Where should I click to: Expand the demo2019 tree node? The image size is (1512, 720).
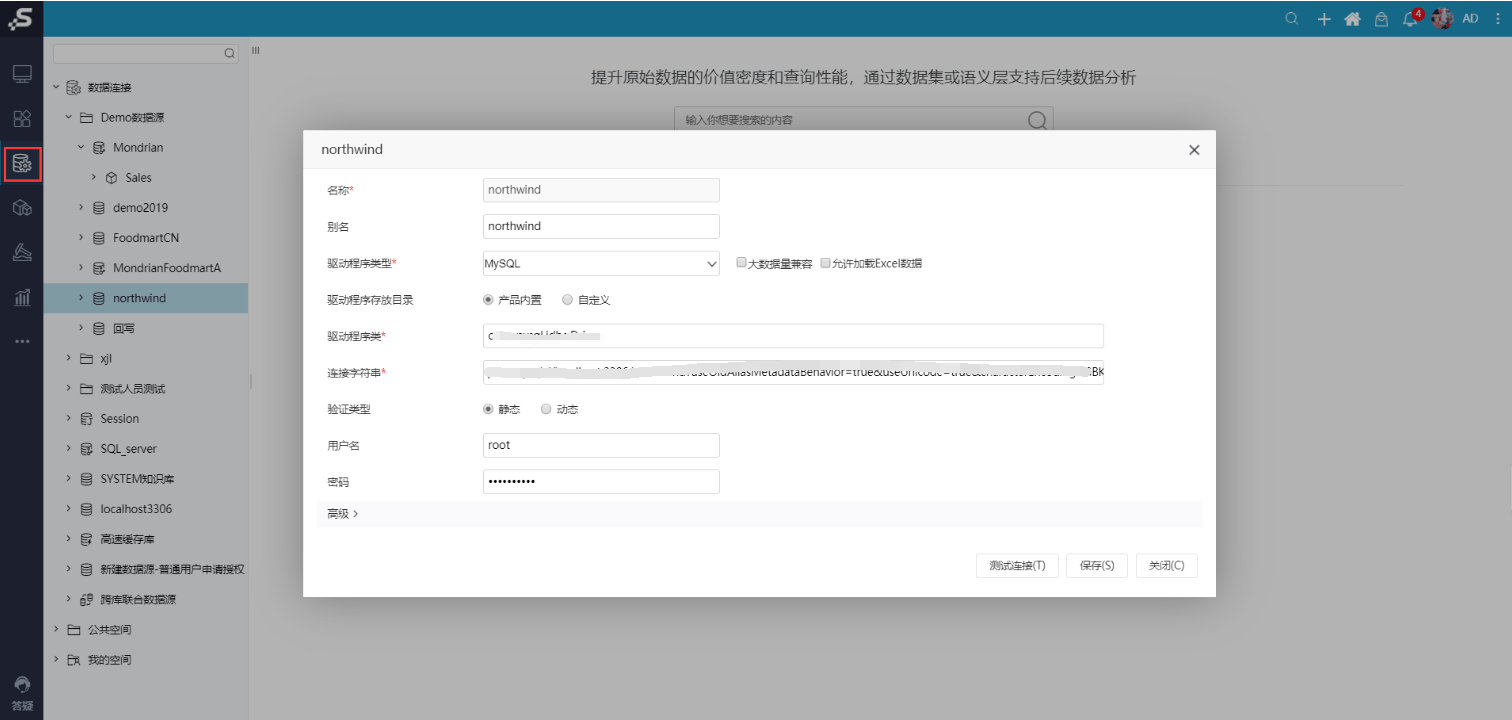pos(82,208)
